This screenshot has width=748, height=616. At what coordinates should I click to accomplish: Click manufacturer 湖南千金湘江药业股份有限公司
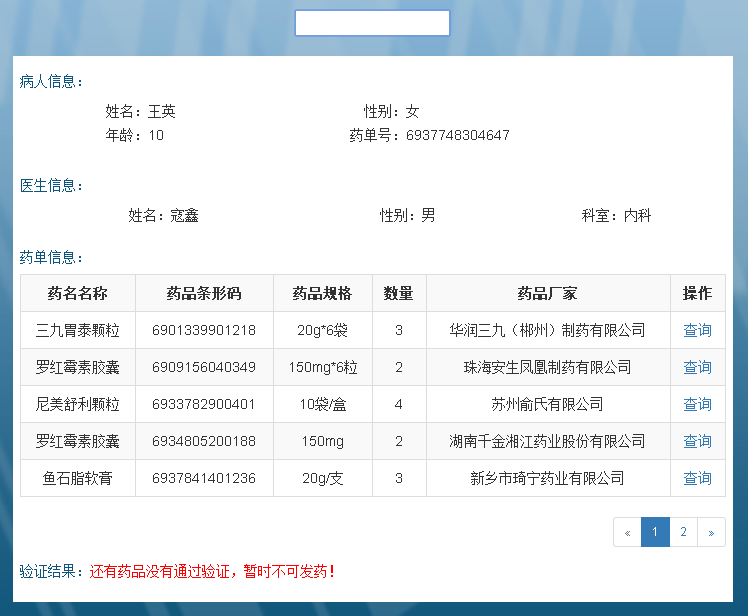(x=547, y=441)
